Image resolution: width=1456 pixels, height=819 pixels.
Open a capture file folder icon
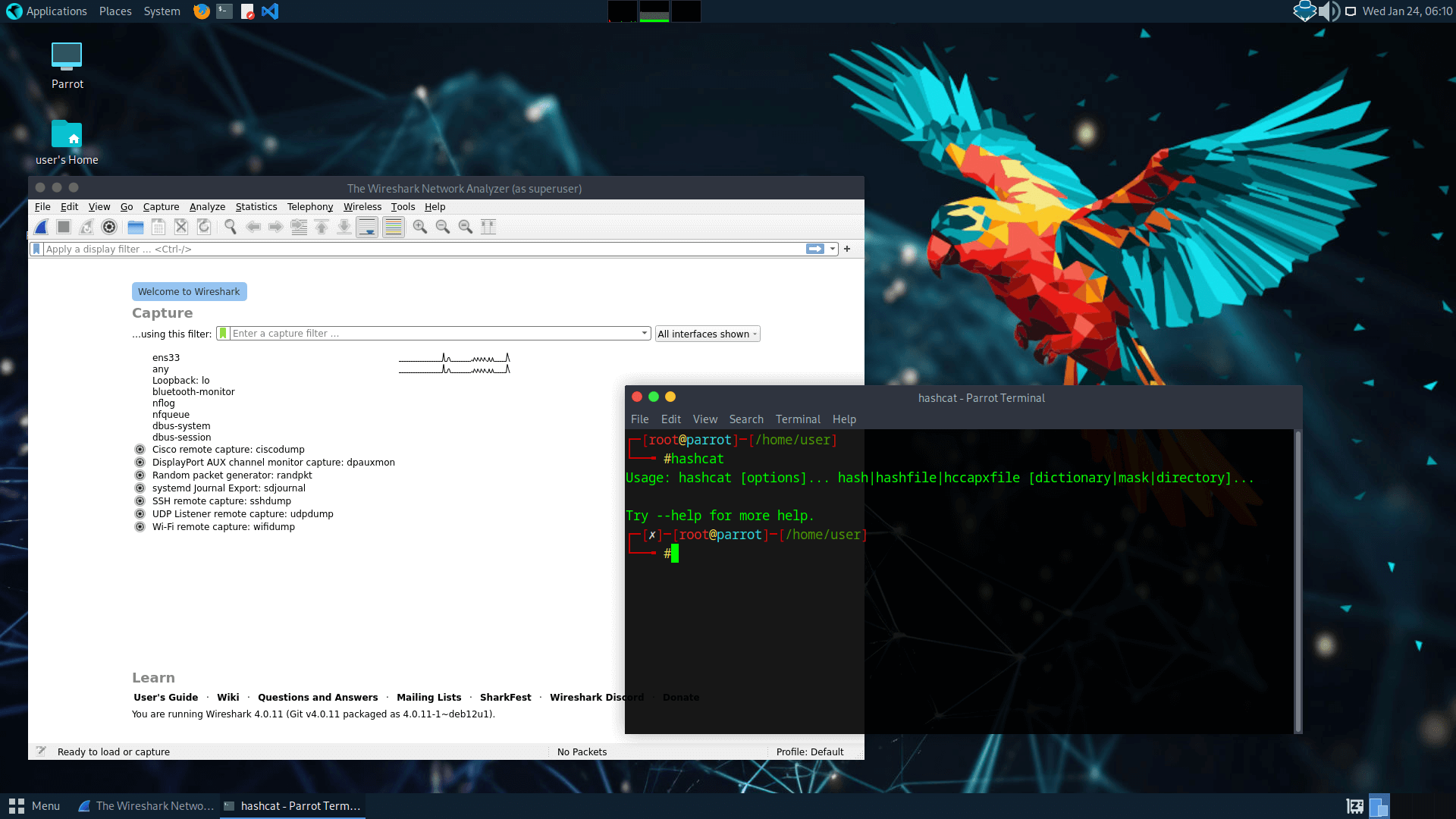(136, 227)
